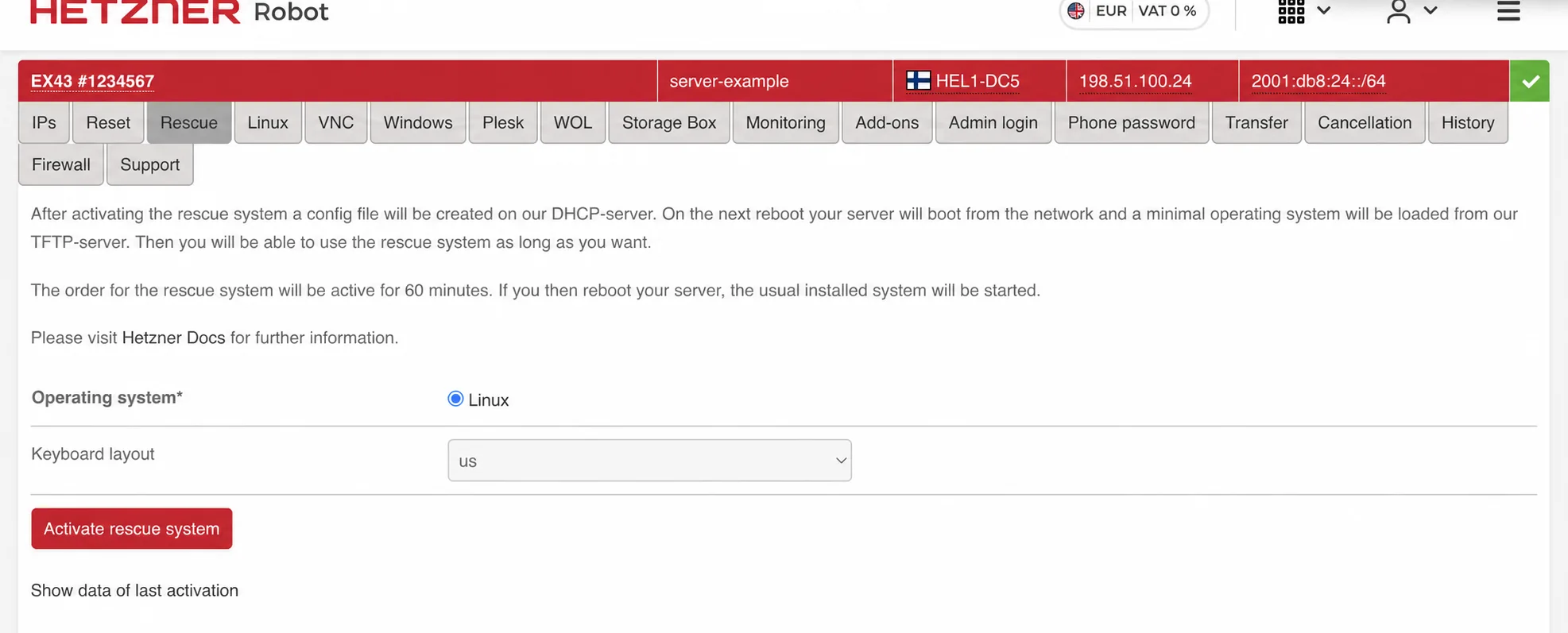Open the History tab

coord(1468,122)
